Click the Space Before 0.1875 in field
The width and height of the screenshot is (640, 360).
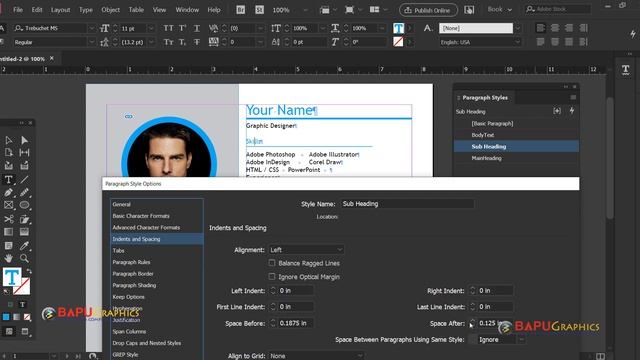click(x=296, y=323)
